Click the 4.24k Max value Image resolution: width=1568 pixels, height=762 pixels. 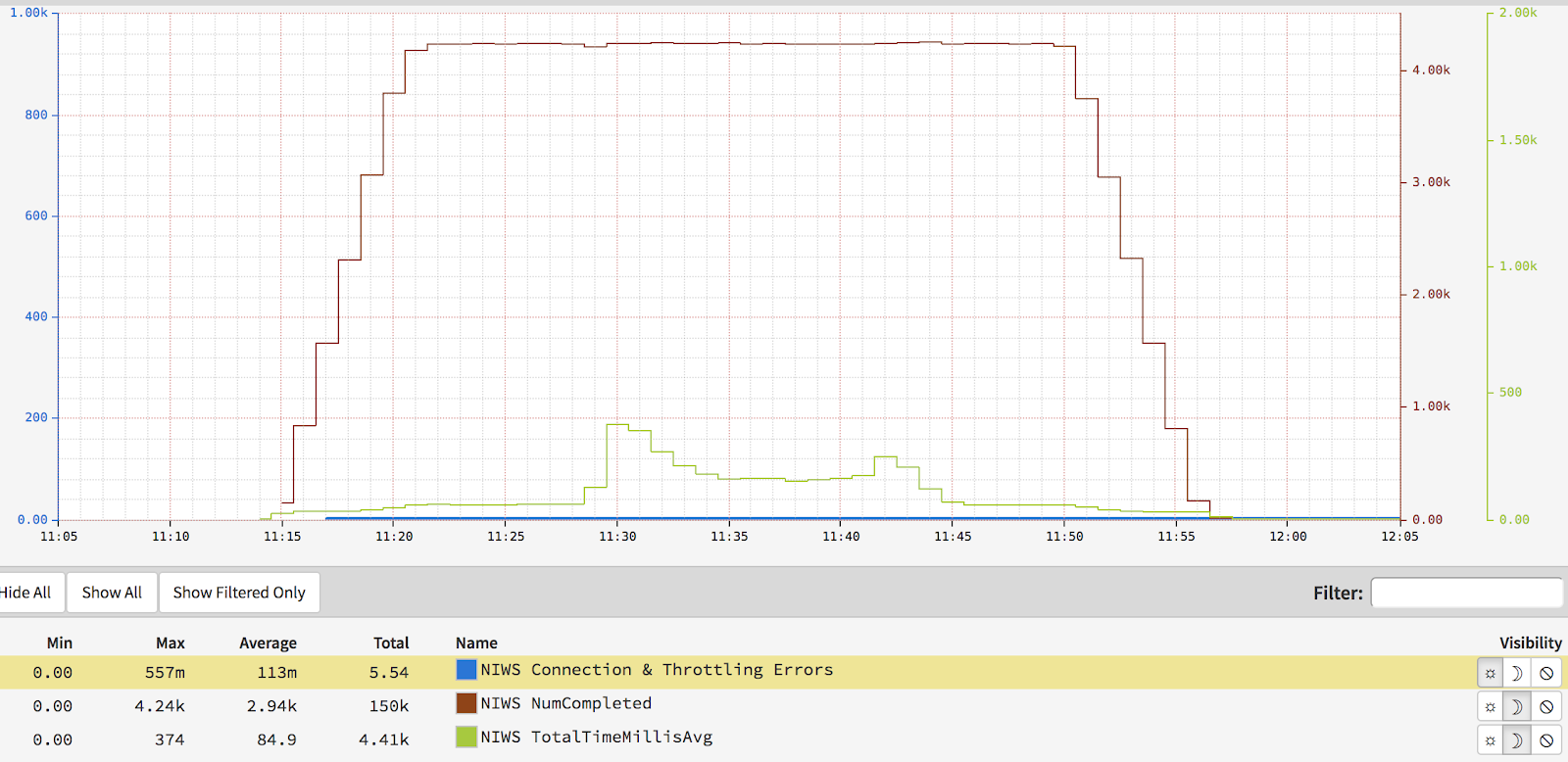coord(160,706)
